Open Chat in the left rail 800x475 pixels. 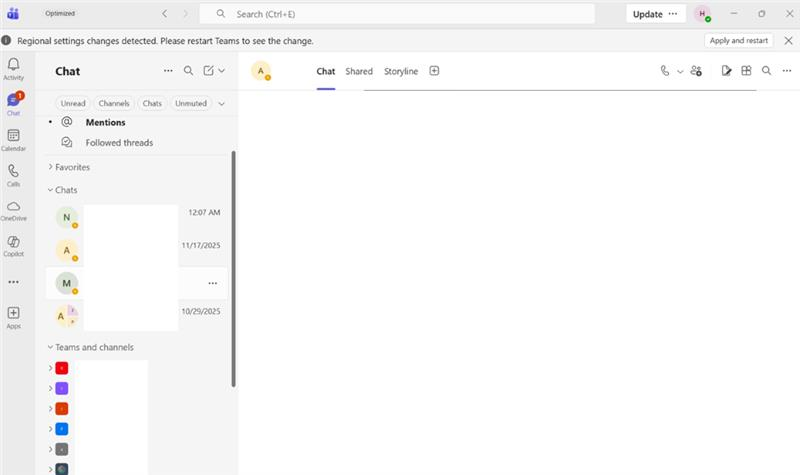(13, 105)
